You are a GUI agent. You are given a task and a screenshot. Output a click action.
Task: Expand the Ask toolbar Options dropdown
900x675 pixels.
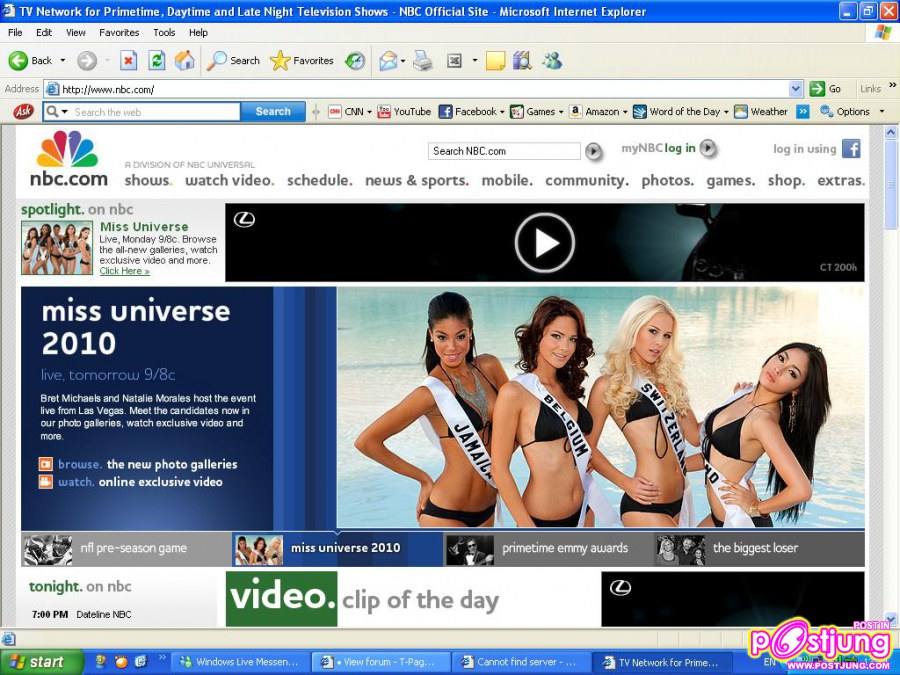852,112
